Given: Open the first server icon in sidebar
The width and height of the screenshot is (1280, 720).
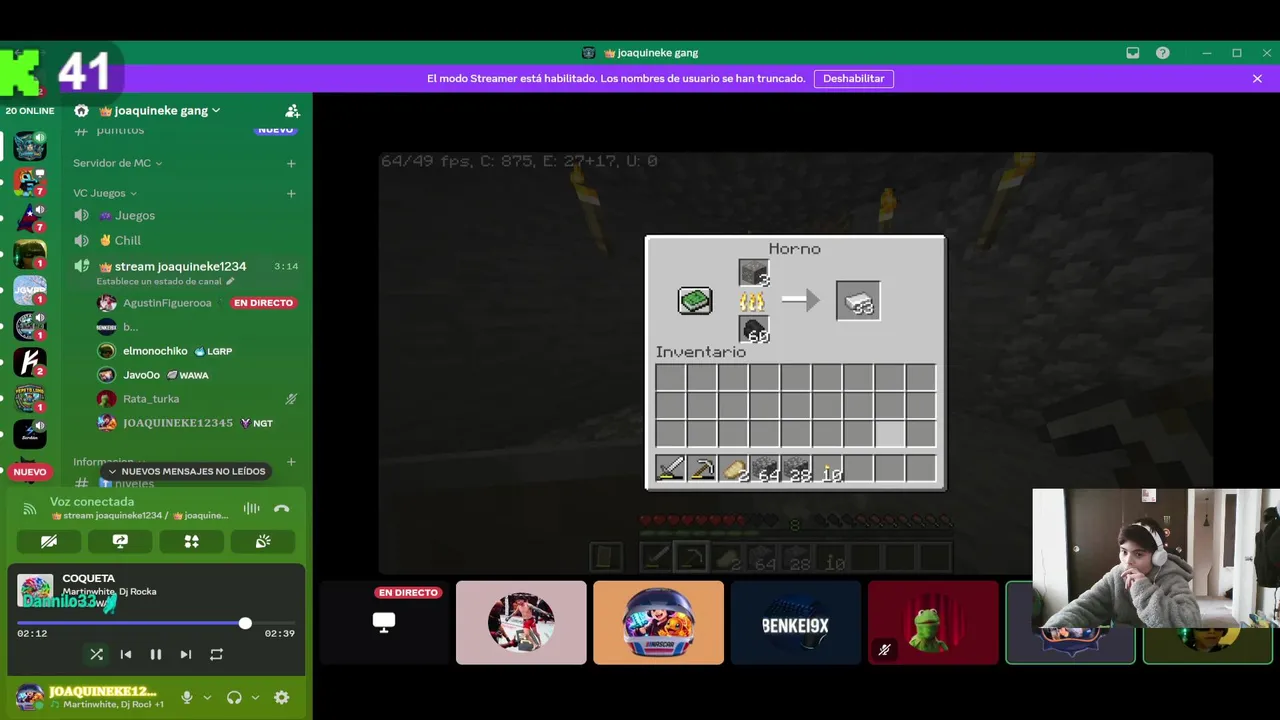Looking at the screenshot, I should pyautogui.click(x=29, y=147).
